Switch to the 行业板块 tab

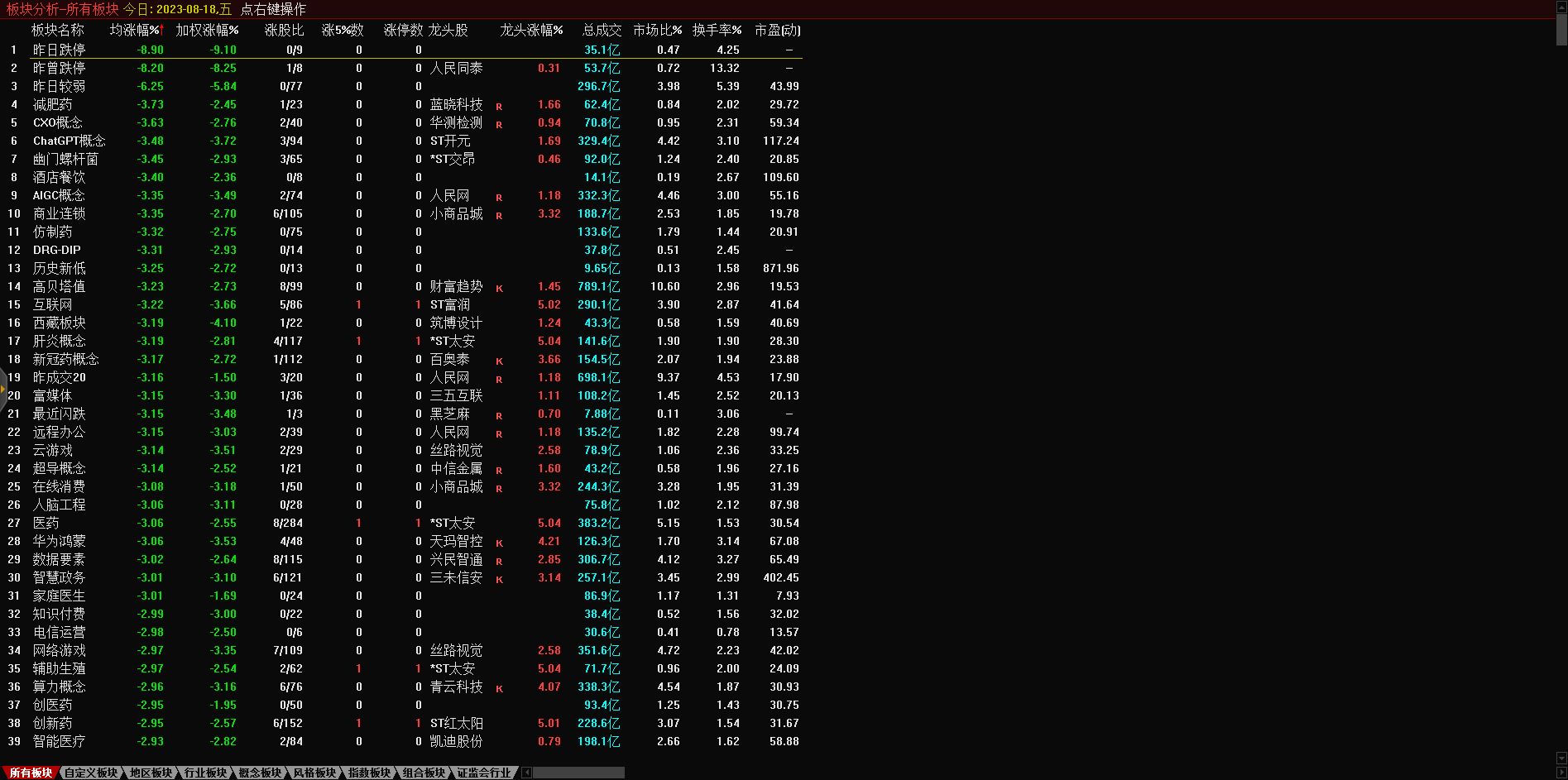tap(205, 773)
